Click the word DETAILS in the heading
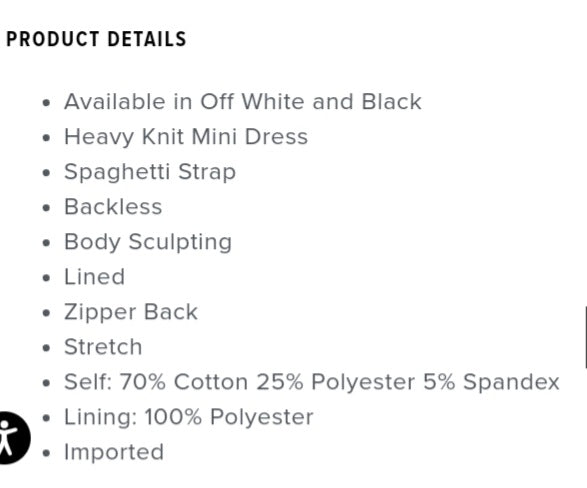The image size is (587, 488). tap(147, 39)
